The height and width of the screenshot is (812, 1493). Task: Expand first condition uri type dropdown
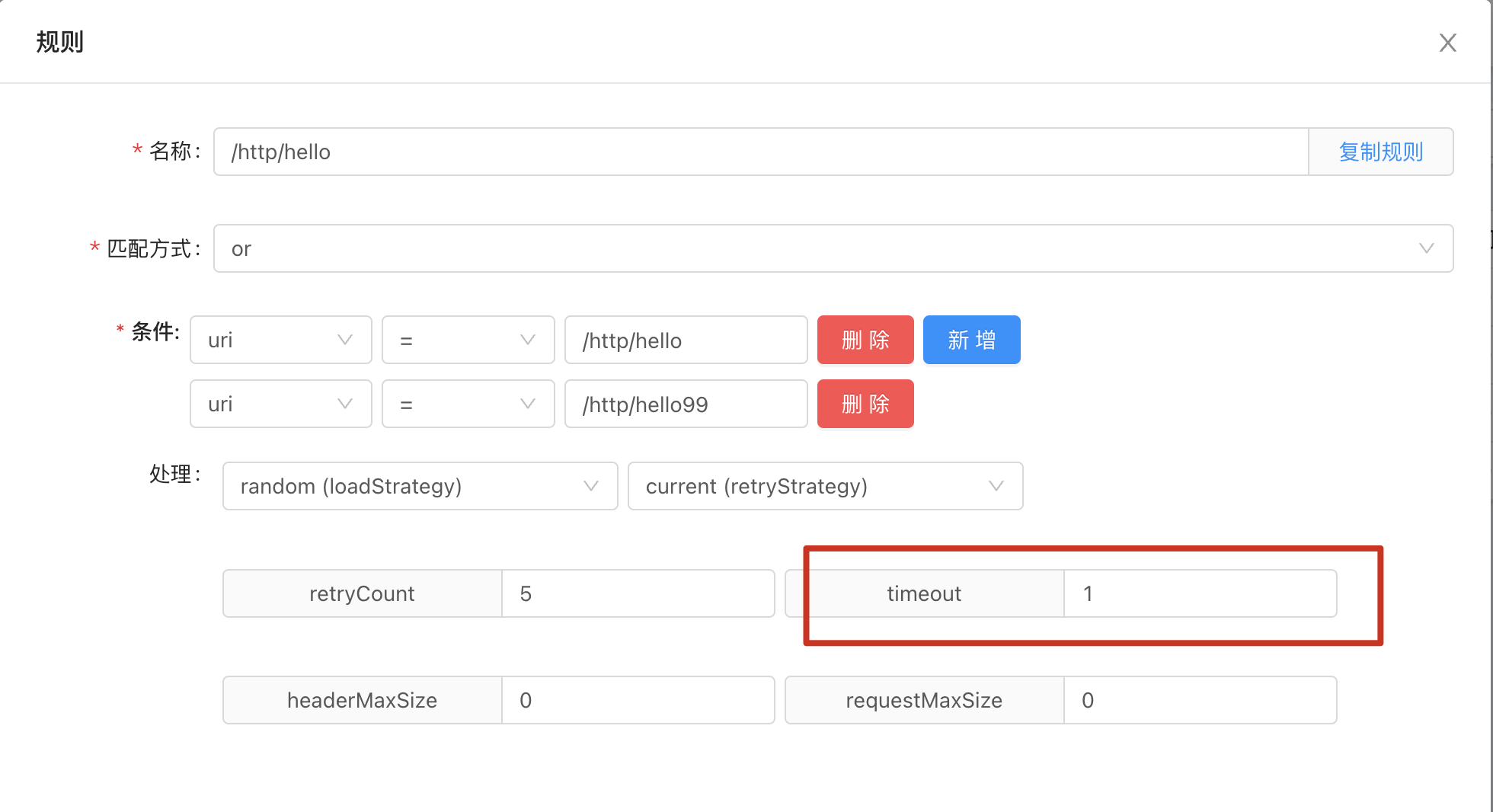tap(281, 340)
